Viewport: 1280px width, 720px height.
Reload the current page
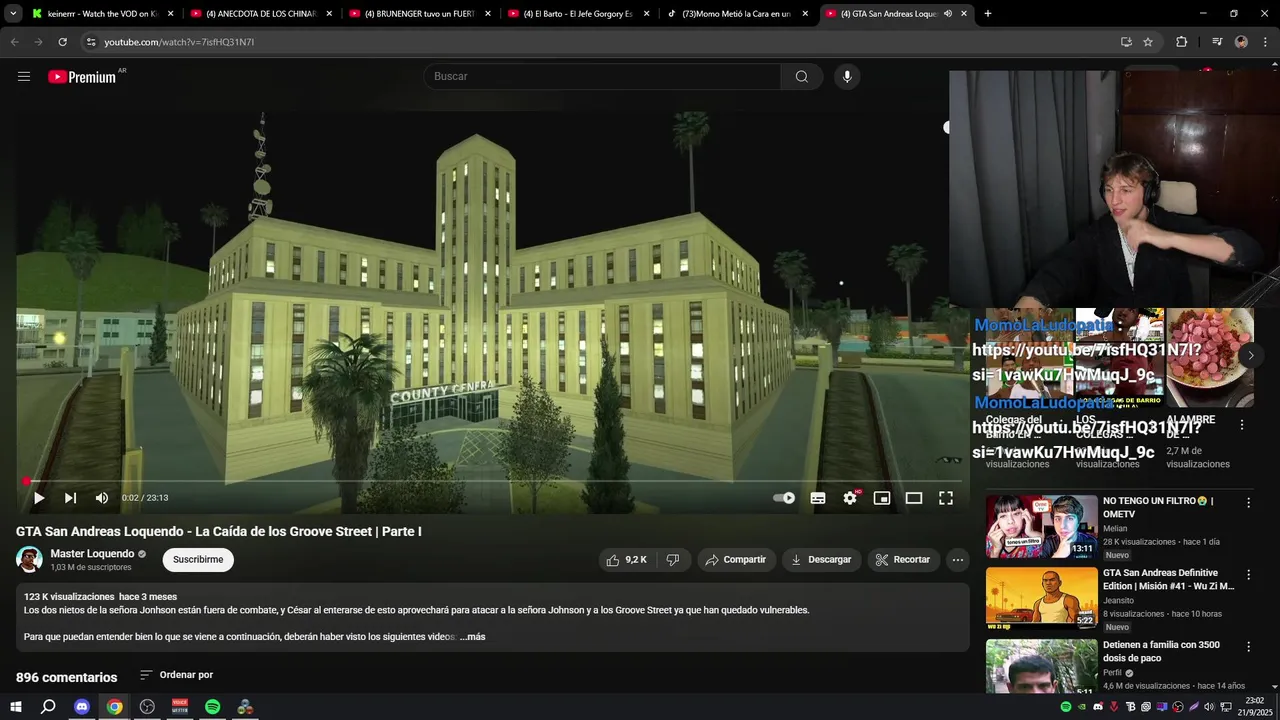click(x=62, y=42)
